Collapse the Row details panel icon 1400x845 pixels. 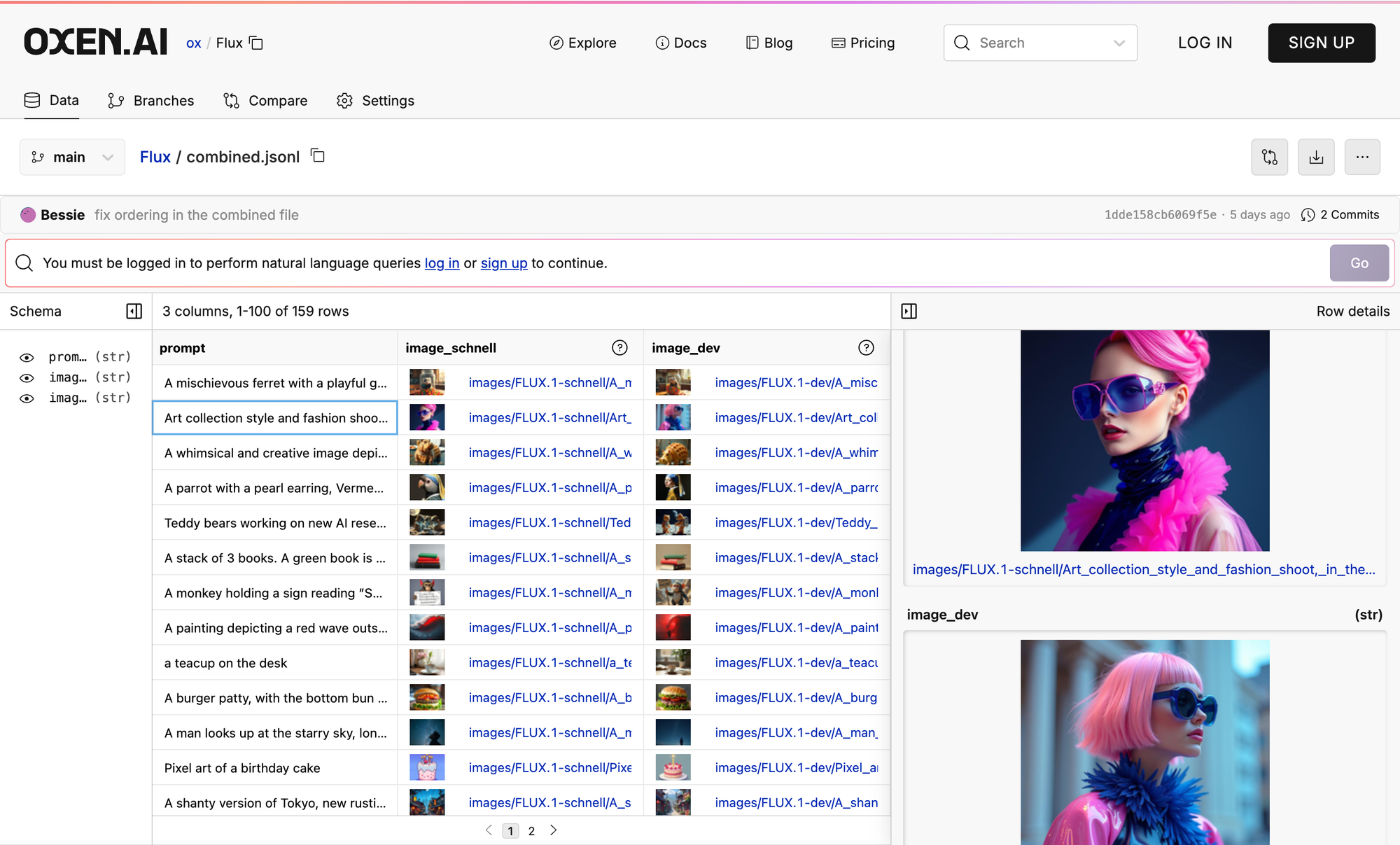point(909,311)
